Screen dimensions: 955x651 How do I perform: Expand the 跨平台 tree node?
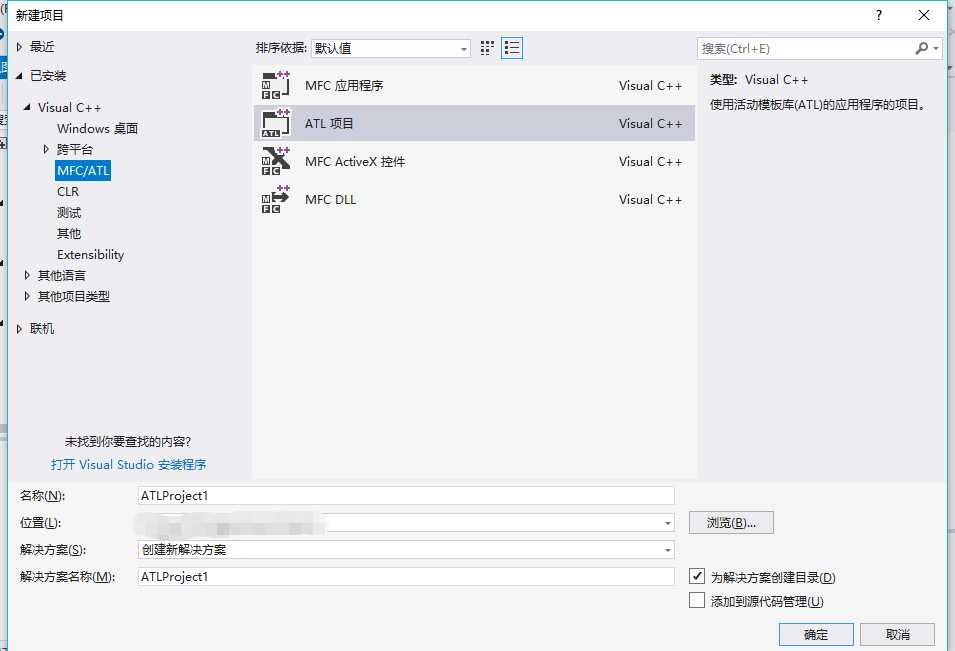tap(46, 149)
